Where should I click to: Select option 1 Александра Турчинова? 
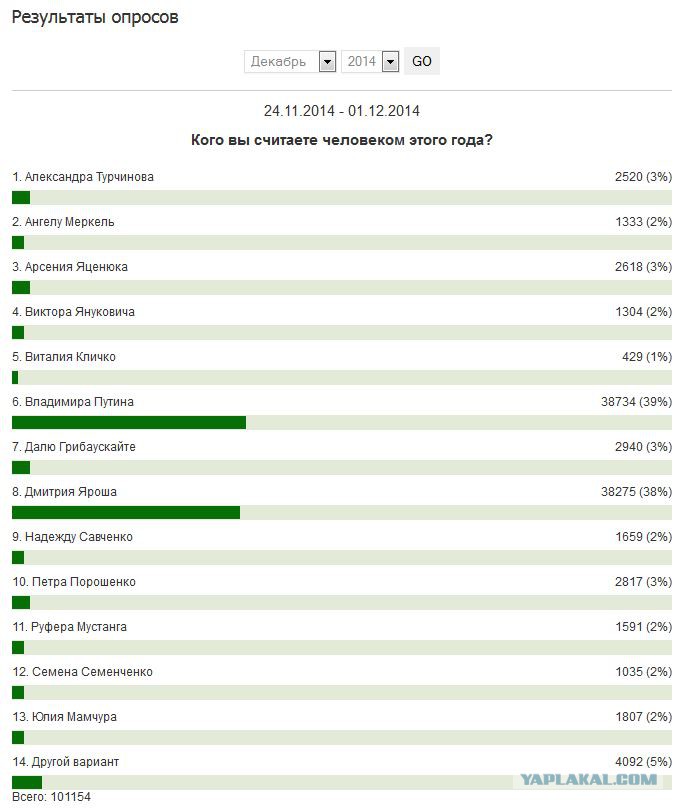(83, 177)
